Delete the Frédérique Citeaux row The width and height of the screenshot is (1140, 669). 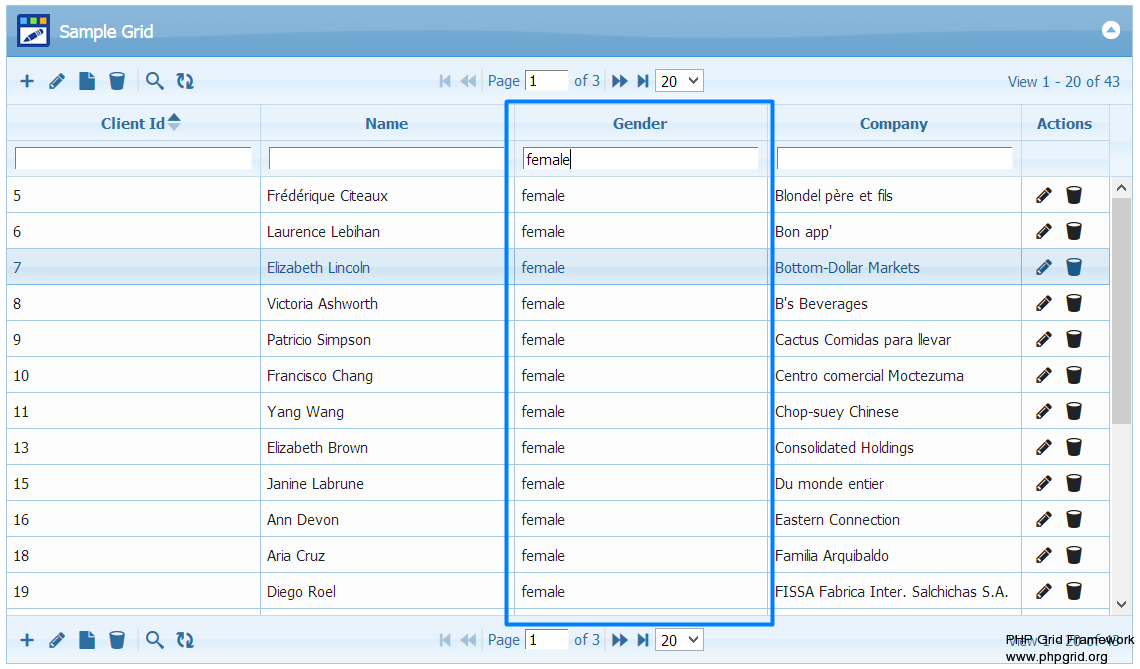1074,195
